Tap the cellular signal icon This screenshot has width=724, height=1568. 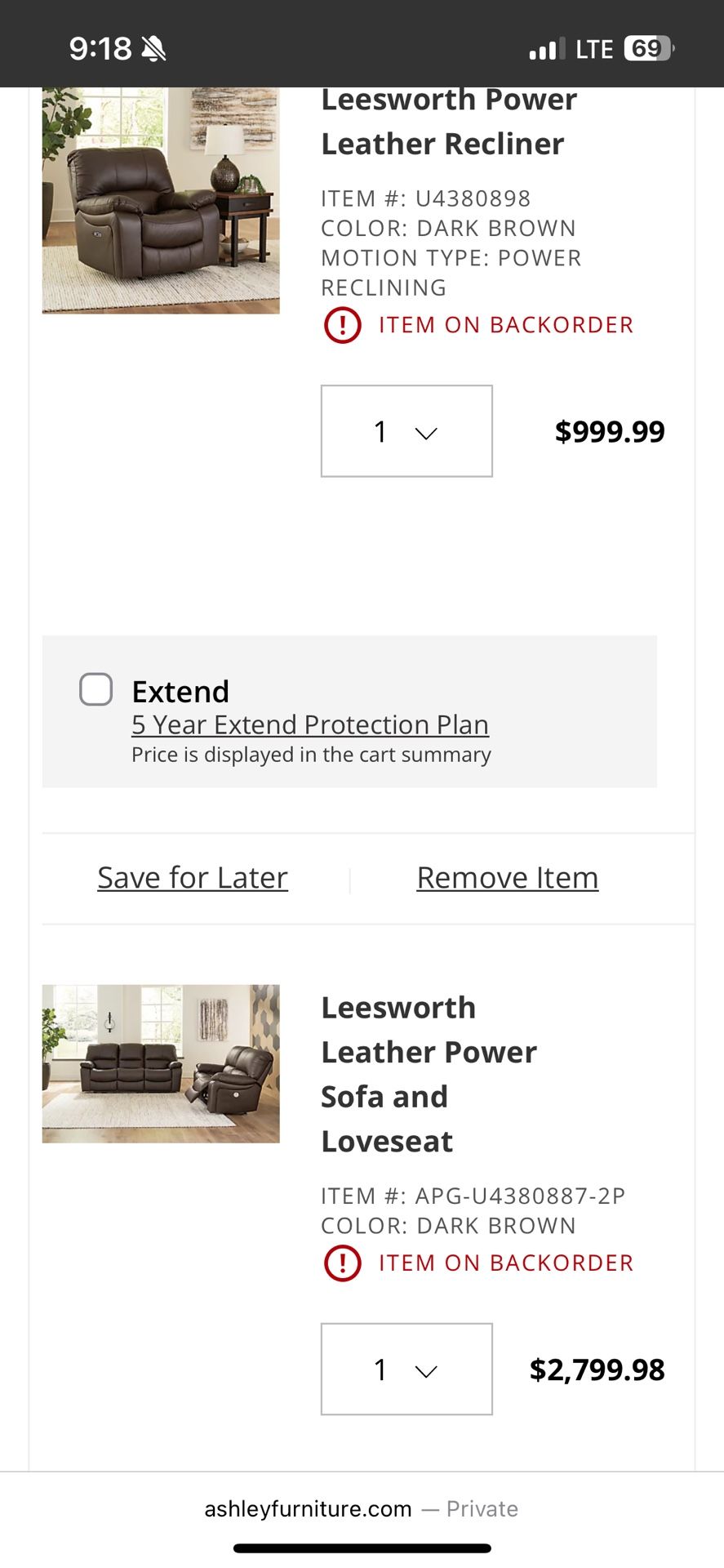click(546, 47)
